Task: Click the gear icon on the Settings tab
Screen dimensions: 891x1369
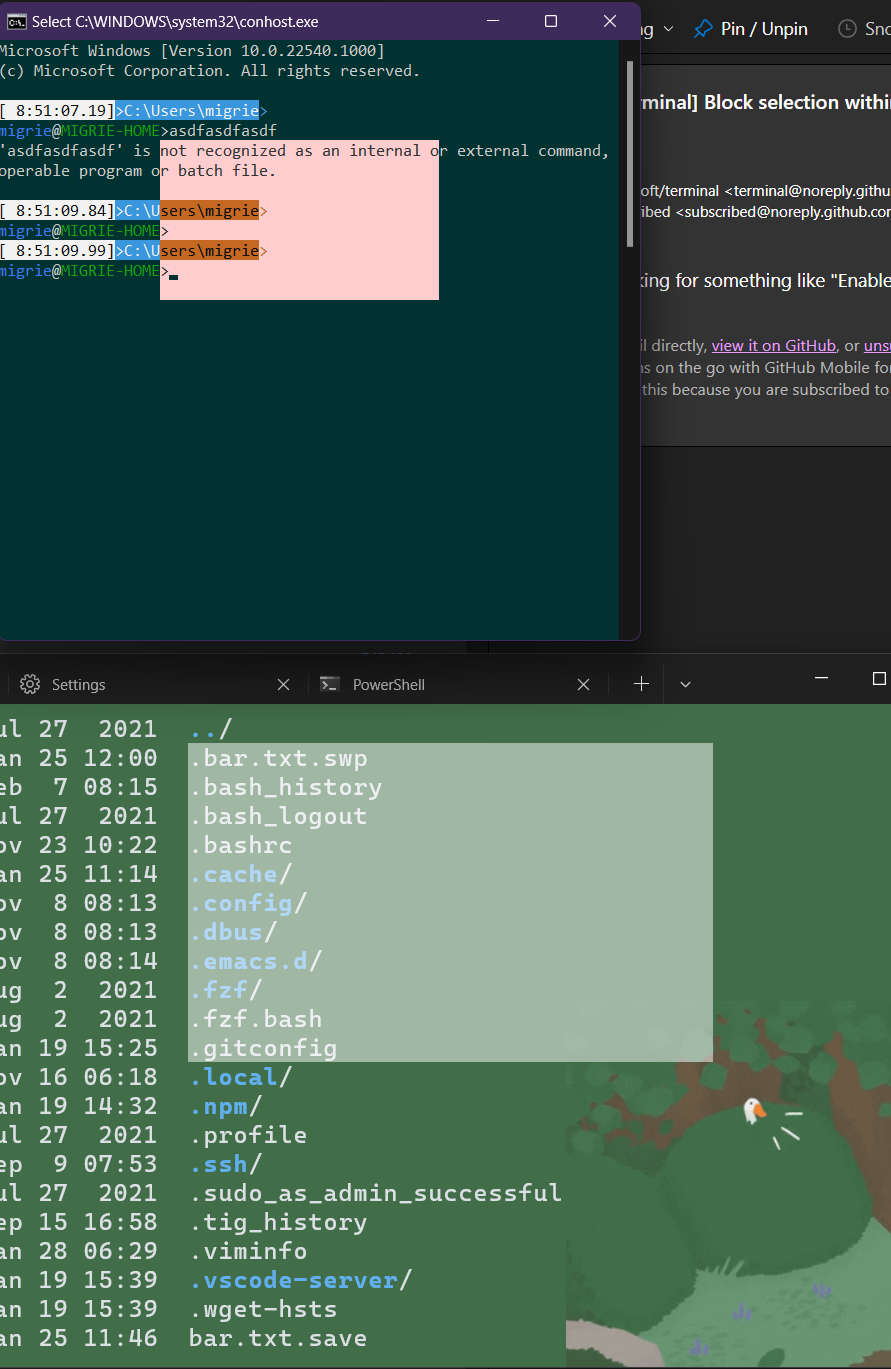Action: point(30,684)
